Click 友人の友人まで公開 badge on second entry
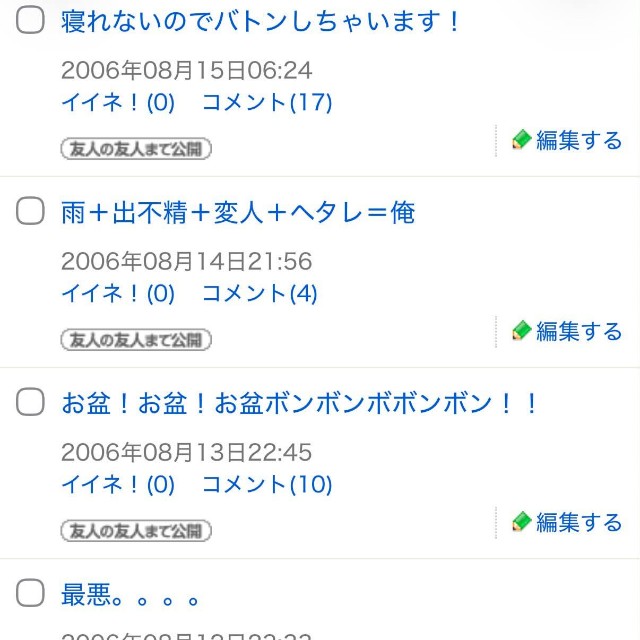The width and height of the screenshot is (640, 640). (136, 340)
